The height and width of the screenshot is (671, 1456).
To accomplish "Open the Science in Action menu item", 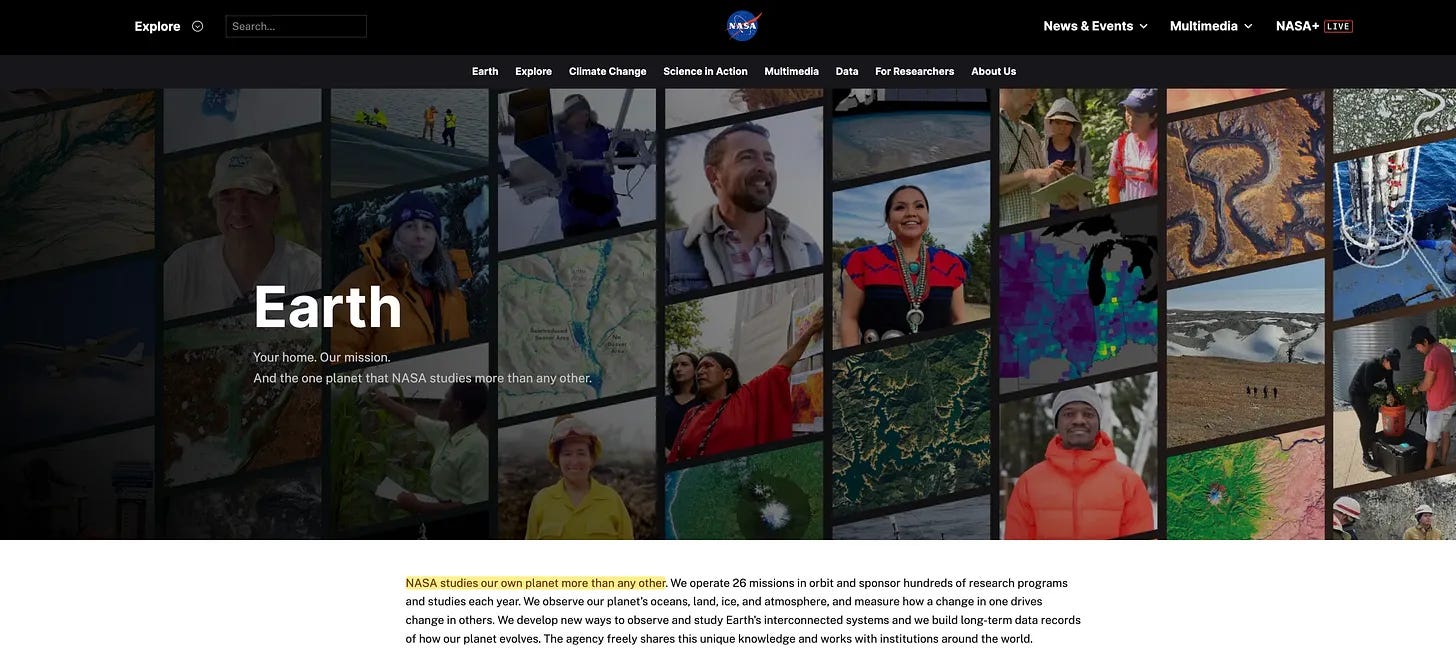I will [705, 71].
